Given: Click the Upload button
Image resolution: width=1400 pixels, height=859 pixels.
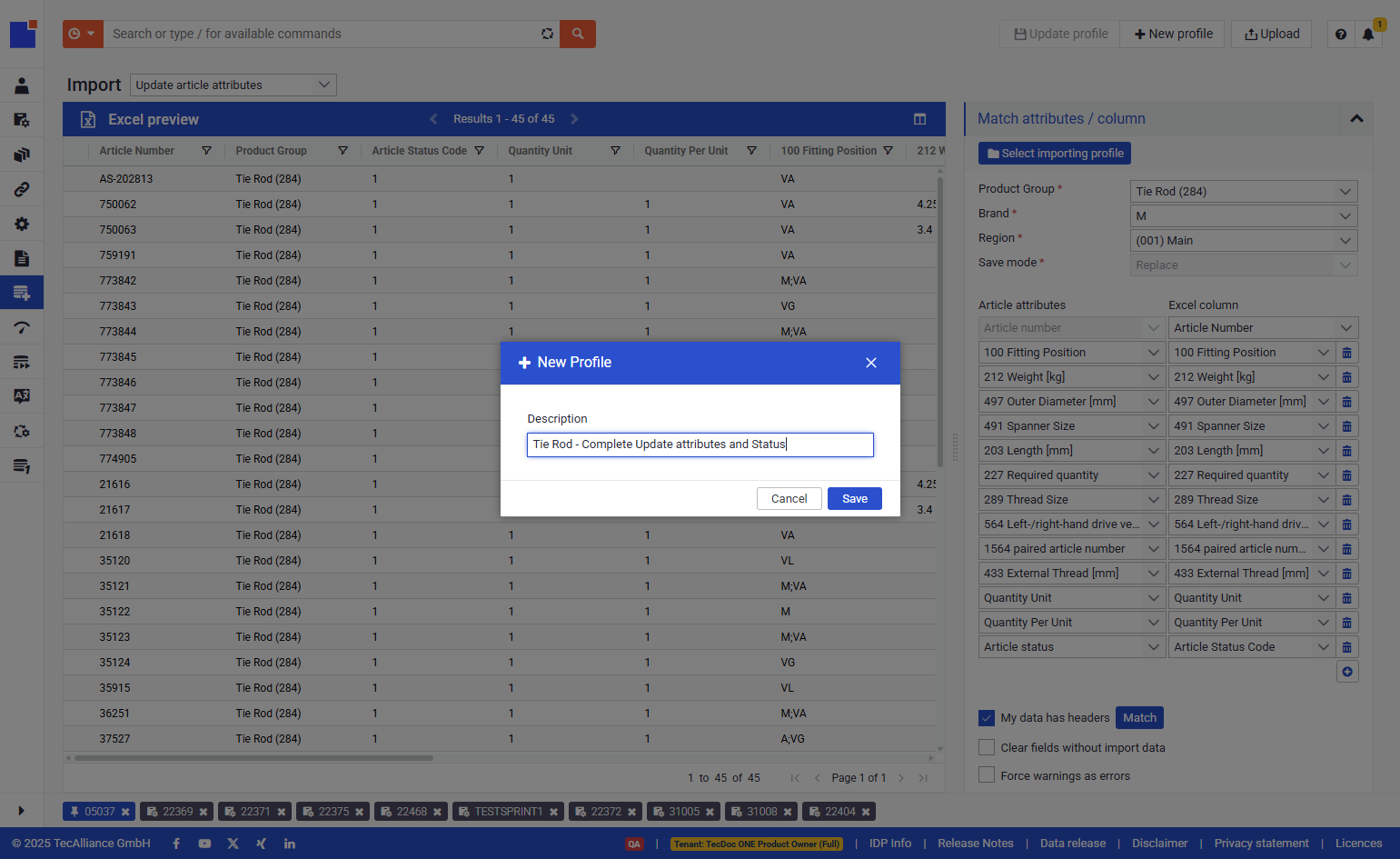Looking at the screenshot, I should coord(1272,34).
